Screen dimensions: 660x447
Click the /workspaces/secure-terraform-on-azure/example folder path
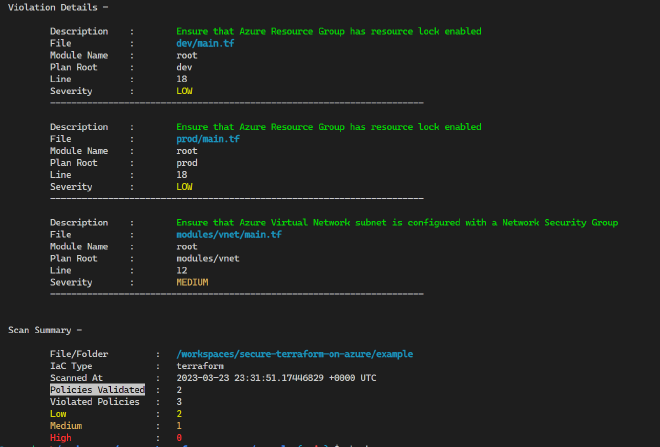[294, 354]
